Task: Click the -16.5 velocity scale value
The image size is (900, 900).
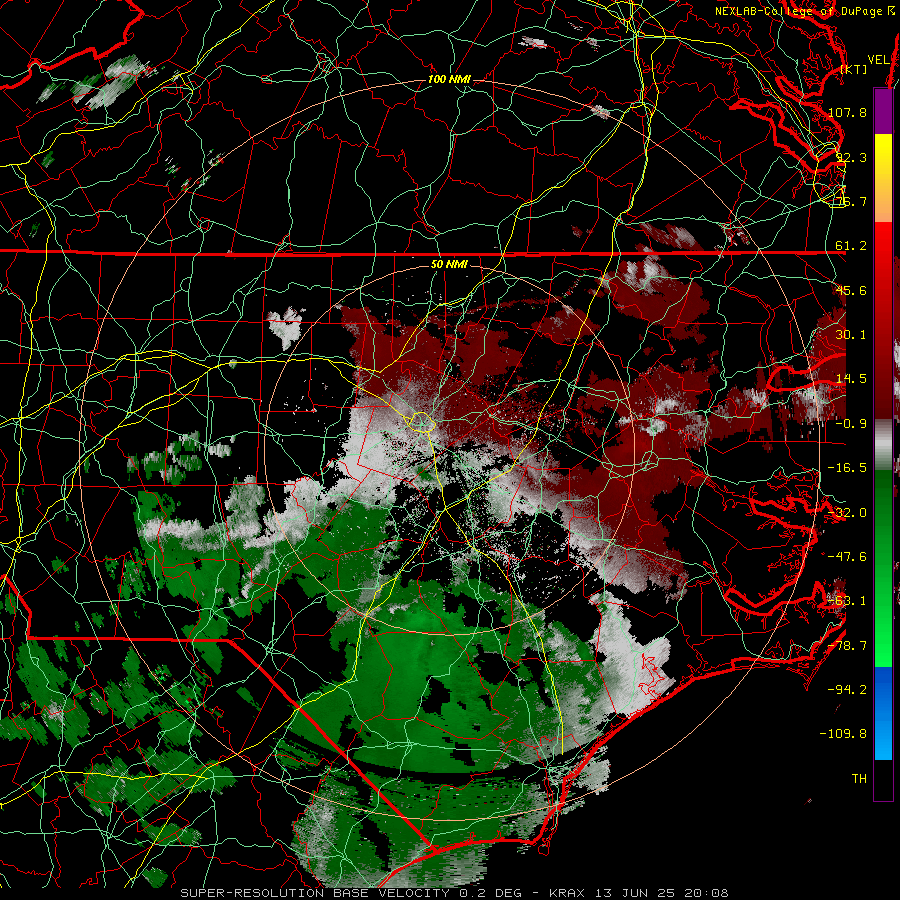Action: pyautogui.click(x=847, y=468)
